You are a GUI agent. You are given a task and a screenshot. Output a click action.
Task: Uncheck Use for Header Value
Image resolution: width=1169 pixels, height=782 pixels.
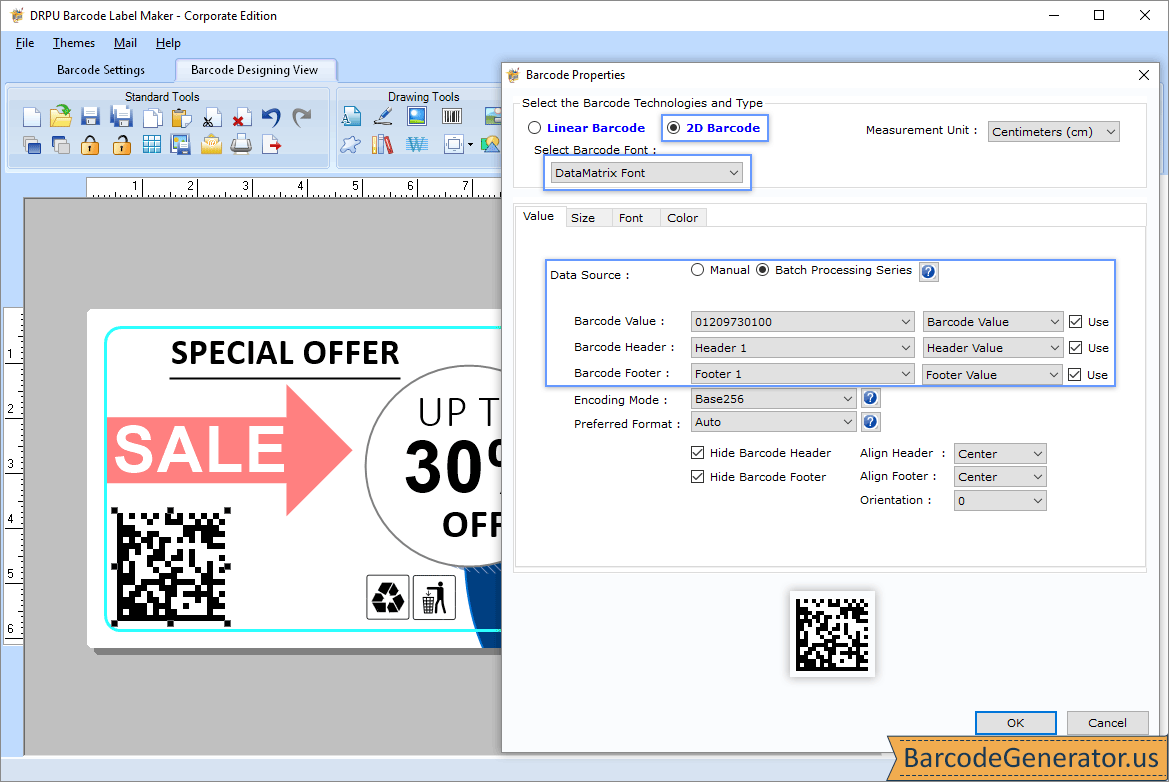click(x=1075, y=348)
